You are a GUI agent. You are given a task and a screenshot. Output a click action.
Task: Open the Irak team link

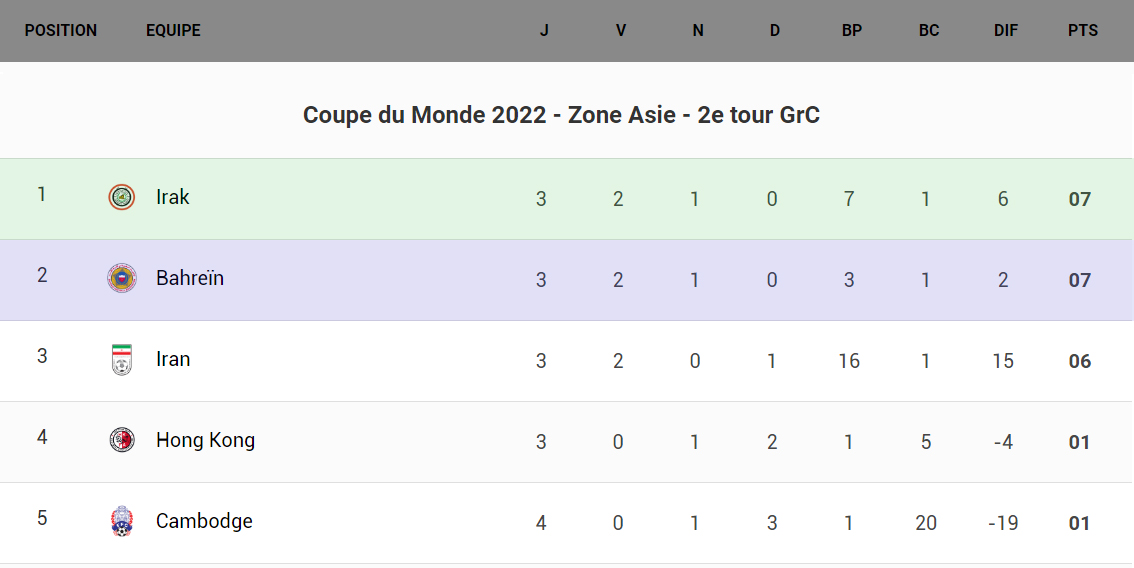[x=173, y=197]
